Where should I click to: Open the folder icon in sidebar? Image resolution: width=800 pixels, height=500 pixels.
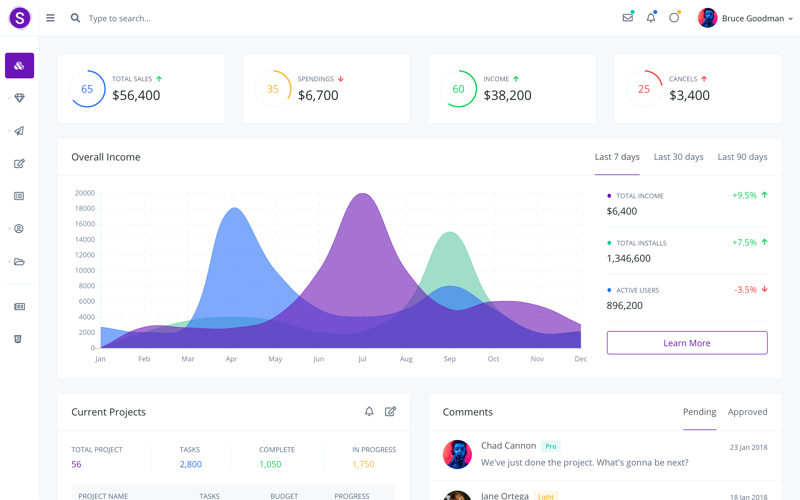click(19, 262)
